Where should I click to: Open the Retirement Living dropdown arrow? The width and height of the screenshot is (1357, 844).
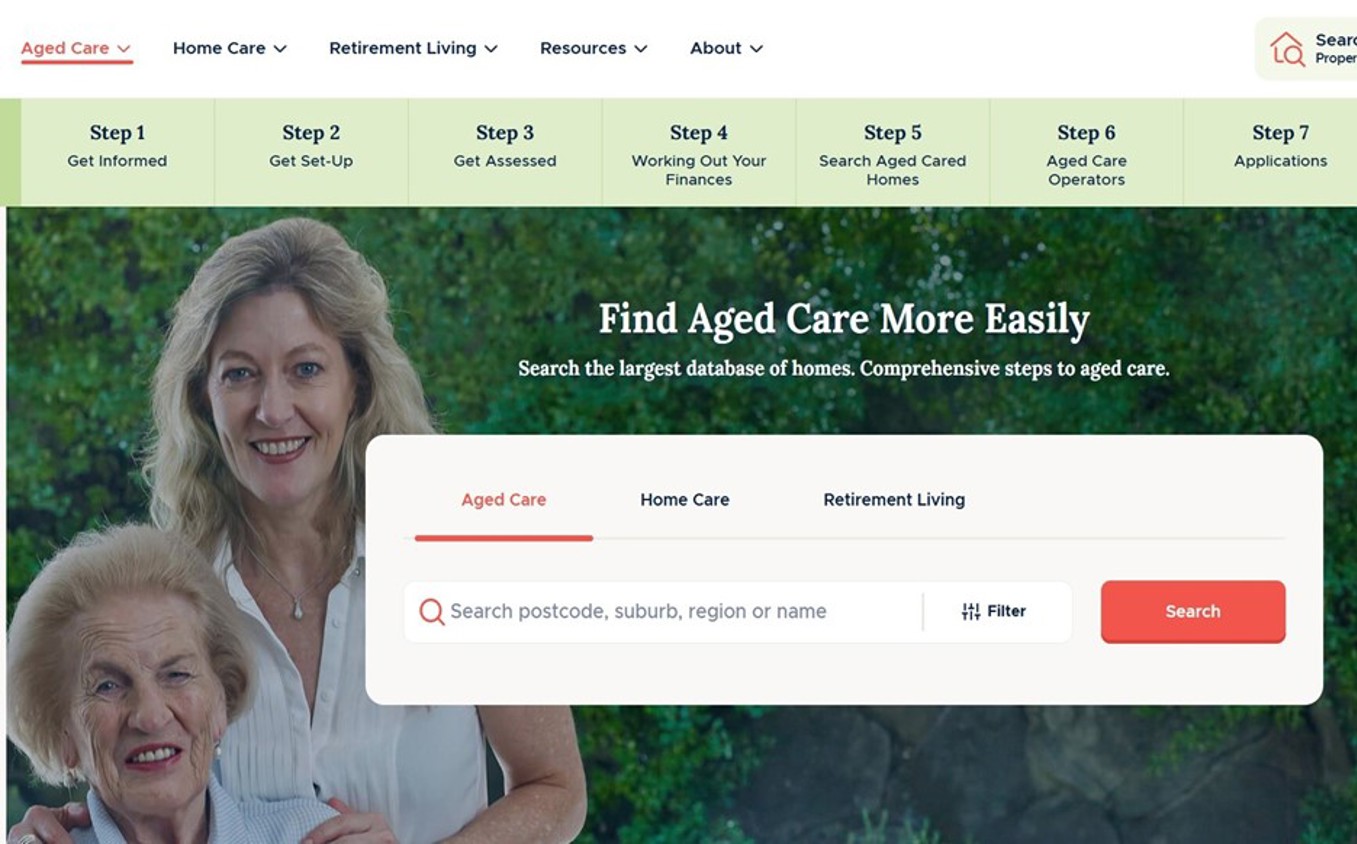click(x=491, y=48)
